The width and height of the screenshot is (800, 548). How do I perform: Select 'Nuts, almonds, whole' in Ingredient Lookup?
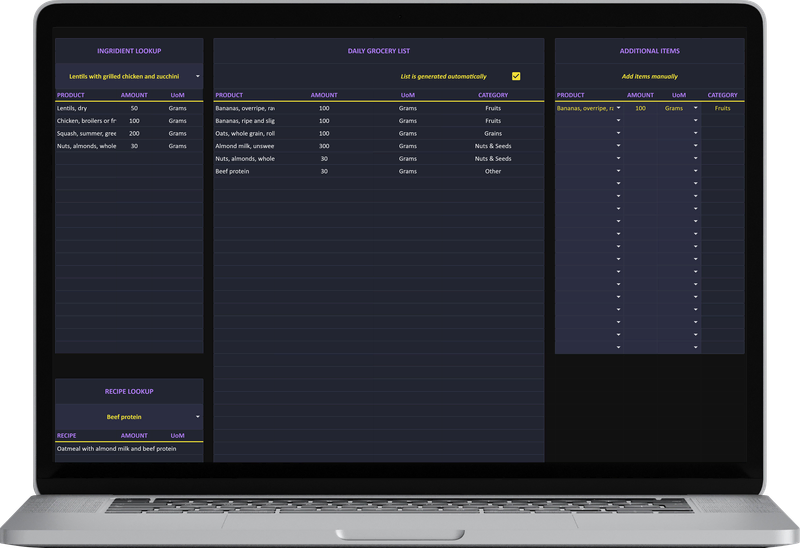[x=86, y=146]
